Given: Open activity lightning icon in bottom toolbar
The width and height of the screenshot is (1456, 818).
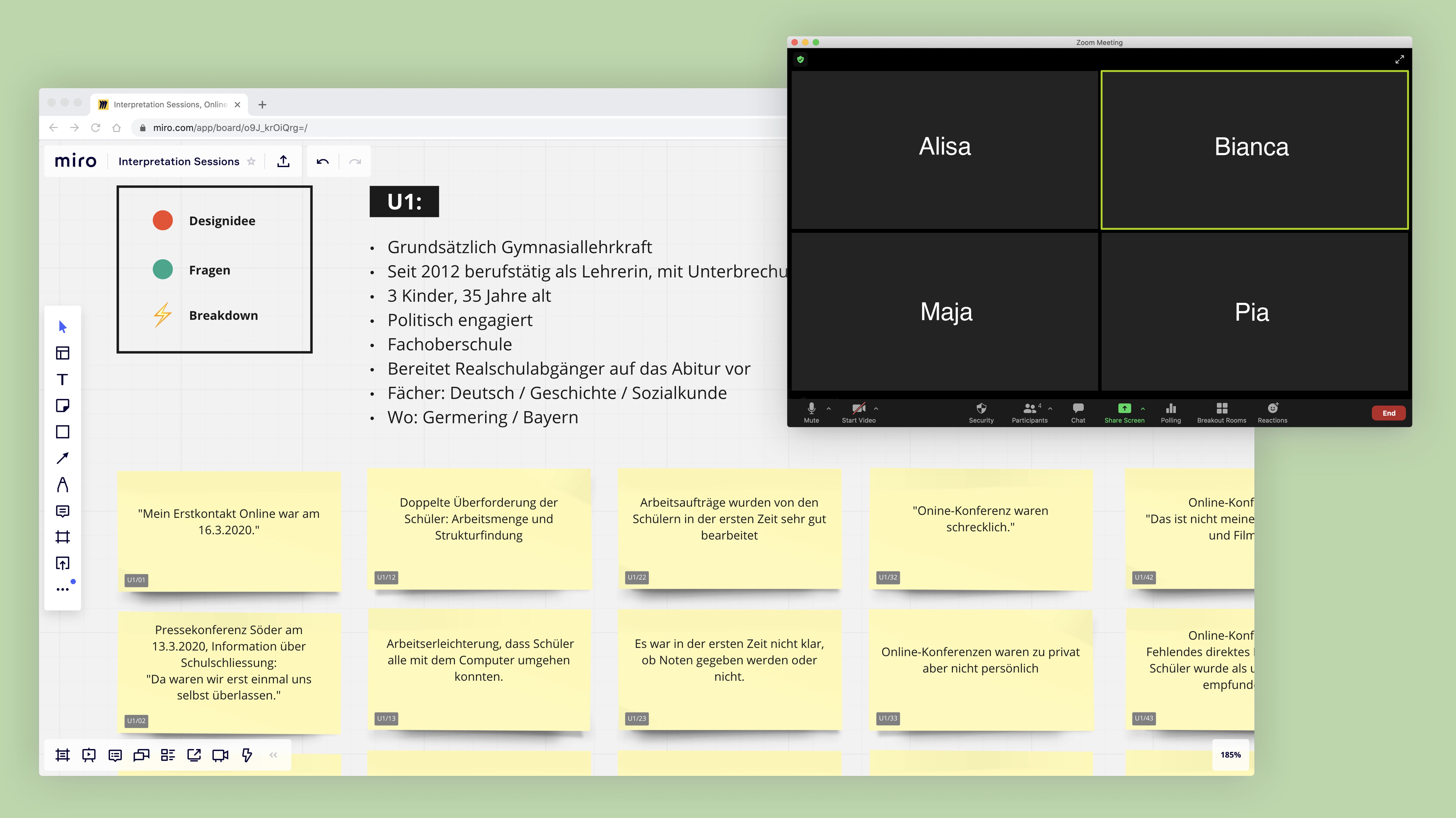Looking at the screenshot, I should point(247,755).
